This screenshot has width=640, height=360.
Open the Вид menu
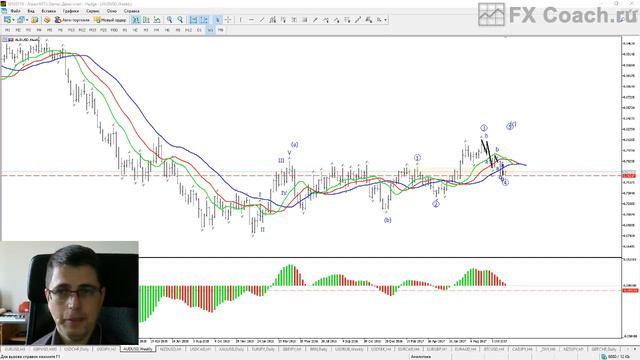[31, 11]
